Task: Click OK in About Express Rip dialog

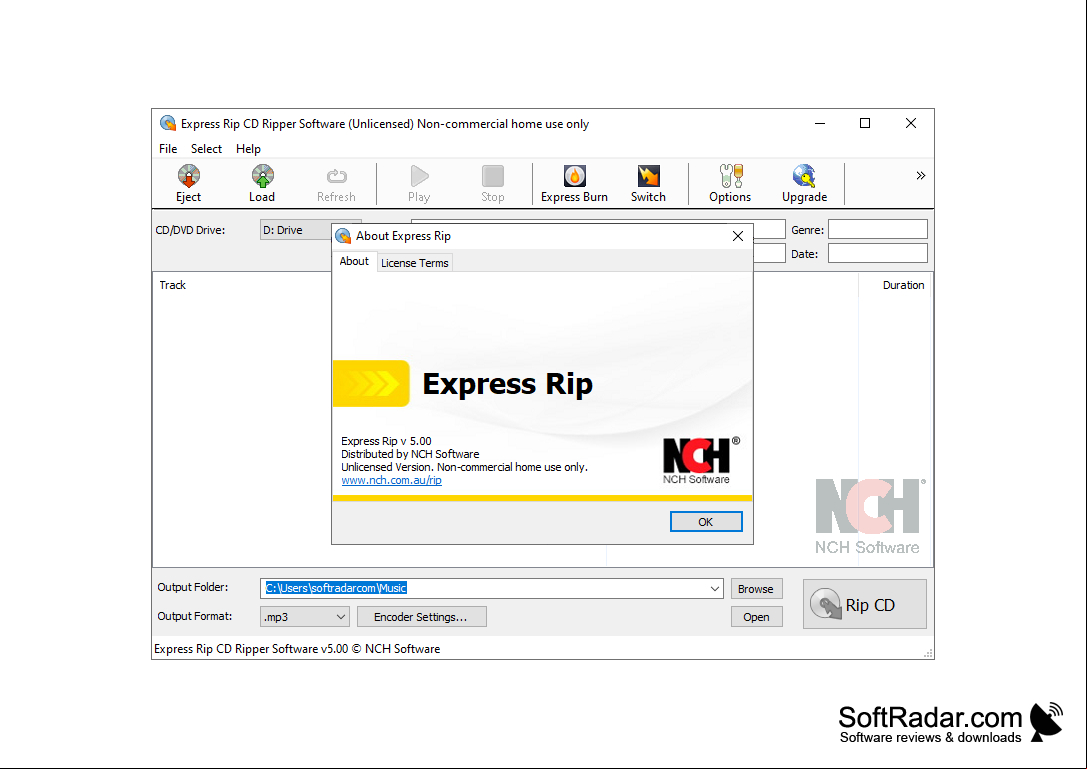Action: (706, 521)
